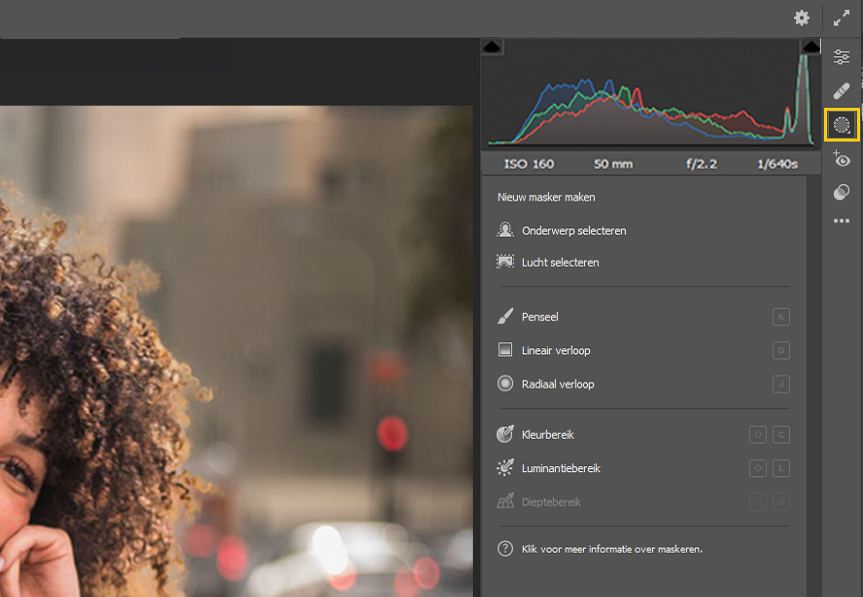This screenshot has height=597, width=863.
Task: Open the Edit sliders panel icon
Action: [841, 57]
